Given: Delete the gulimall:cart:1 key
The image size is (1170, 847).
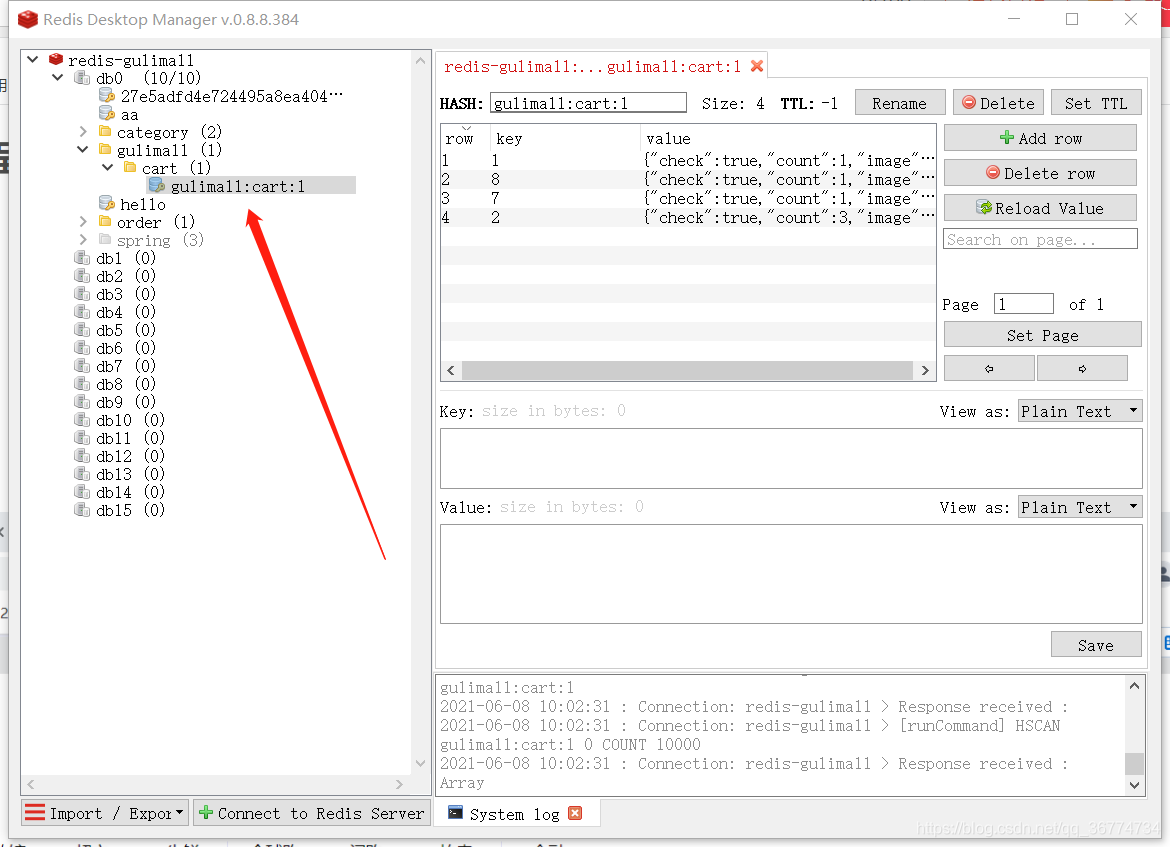Looking at the screenshot, I should point(998,103).
